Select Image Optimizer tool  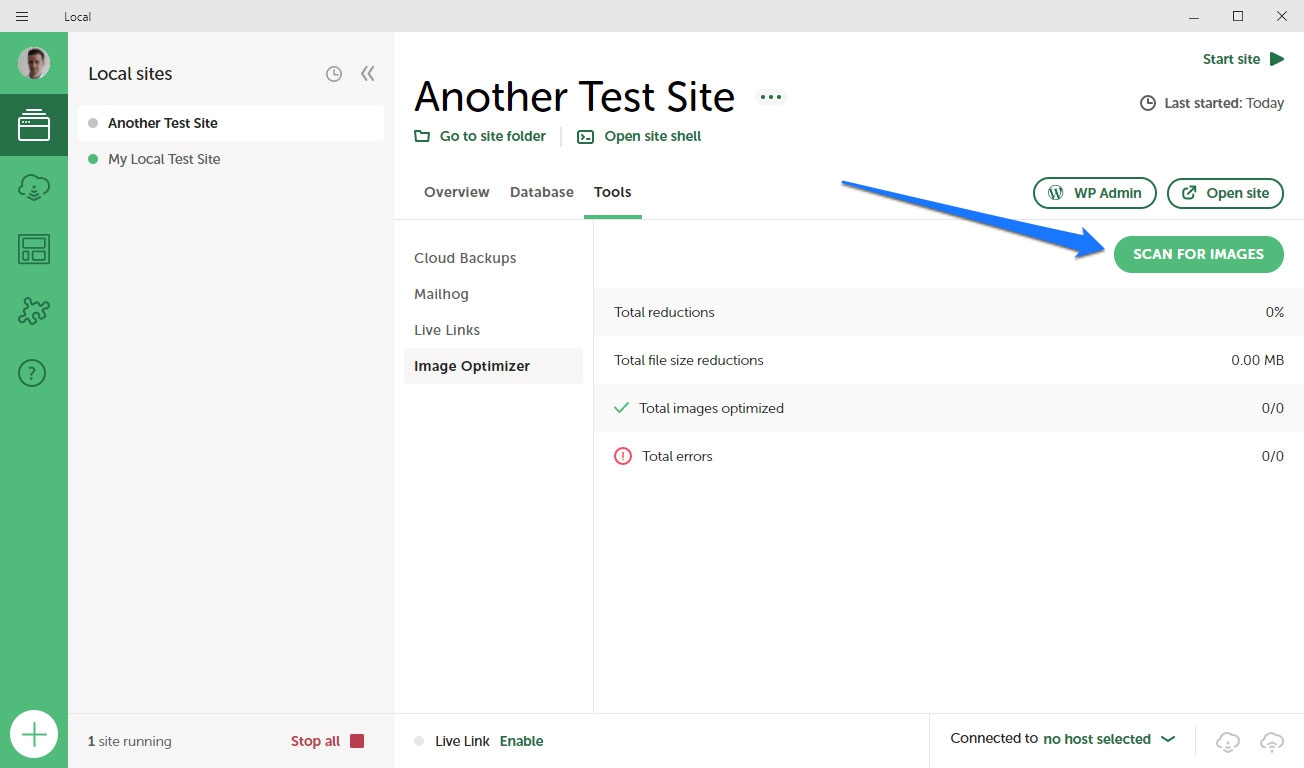(493, 366)
